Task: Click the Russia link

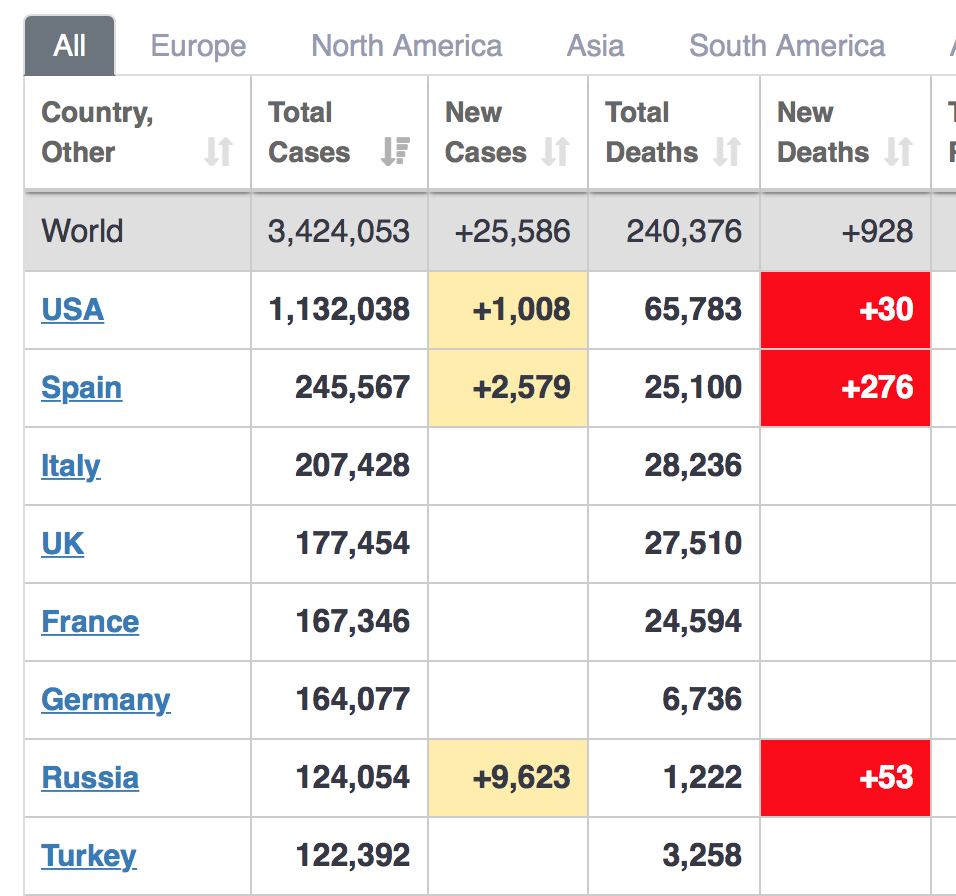Action: pyautogui.click(x=90, y=778)
